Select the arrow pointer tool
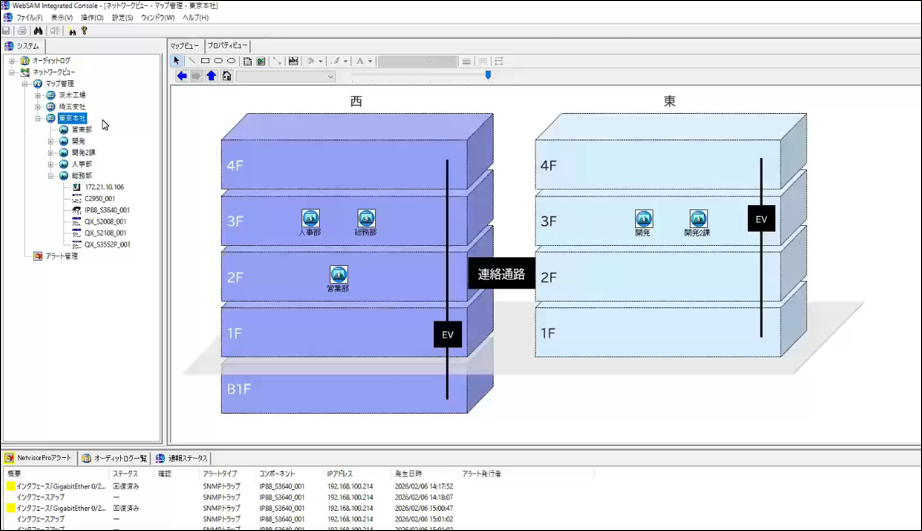 pos(177,61)
